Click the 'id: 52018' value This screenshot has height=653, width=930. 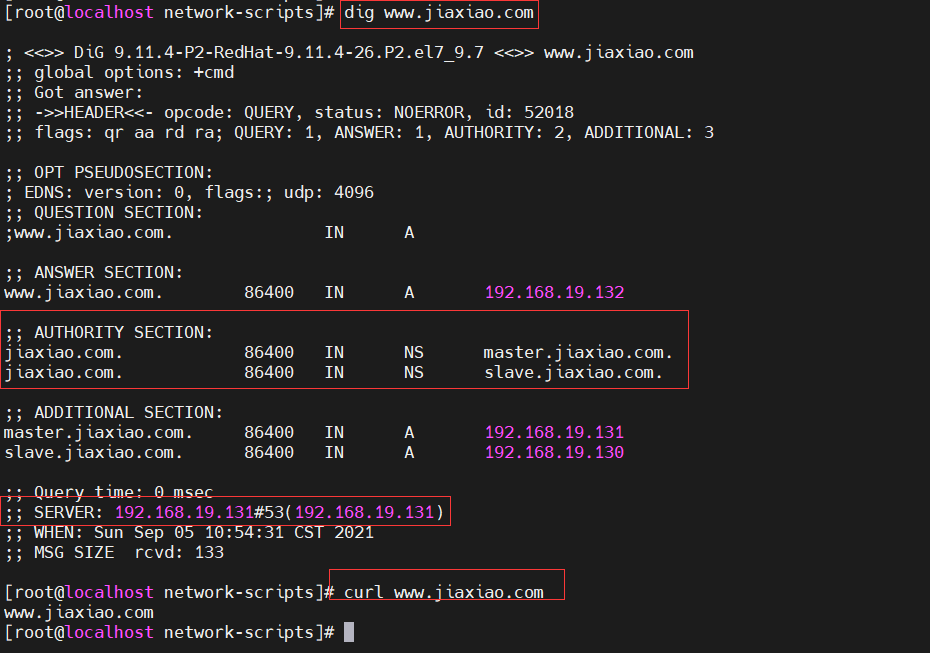click(530, 113)
